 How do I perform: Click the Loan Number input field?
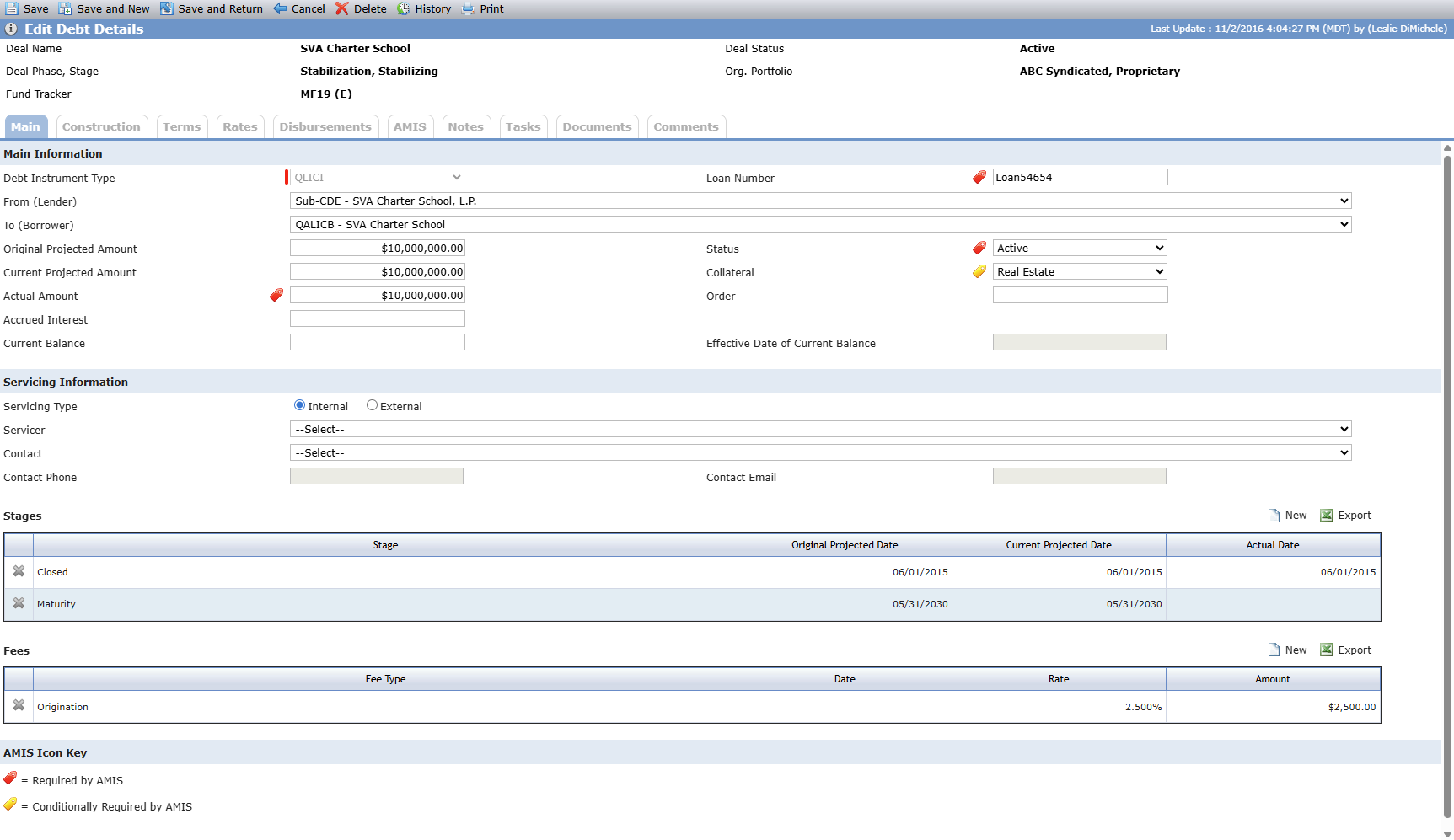click(x=1080, y=177)
